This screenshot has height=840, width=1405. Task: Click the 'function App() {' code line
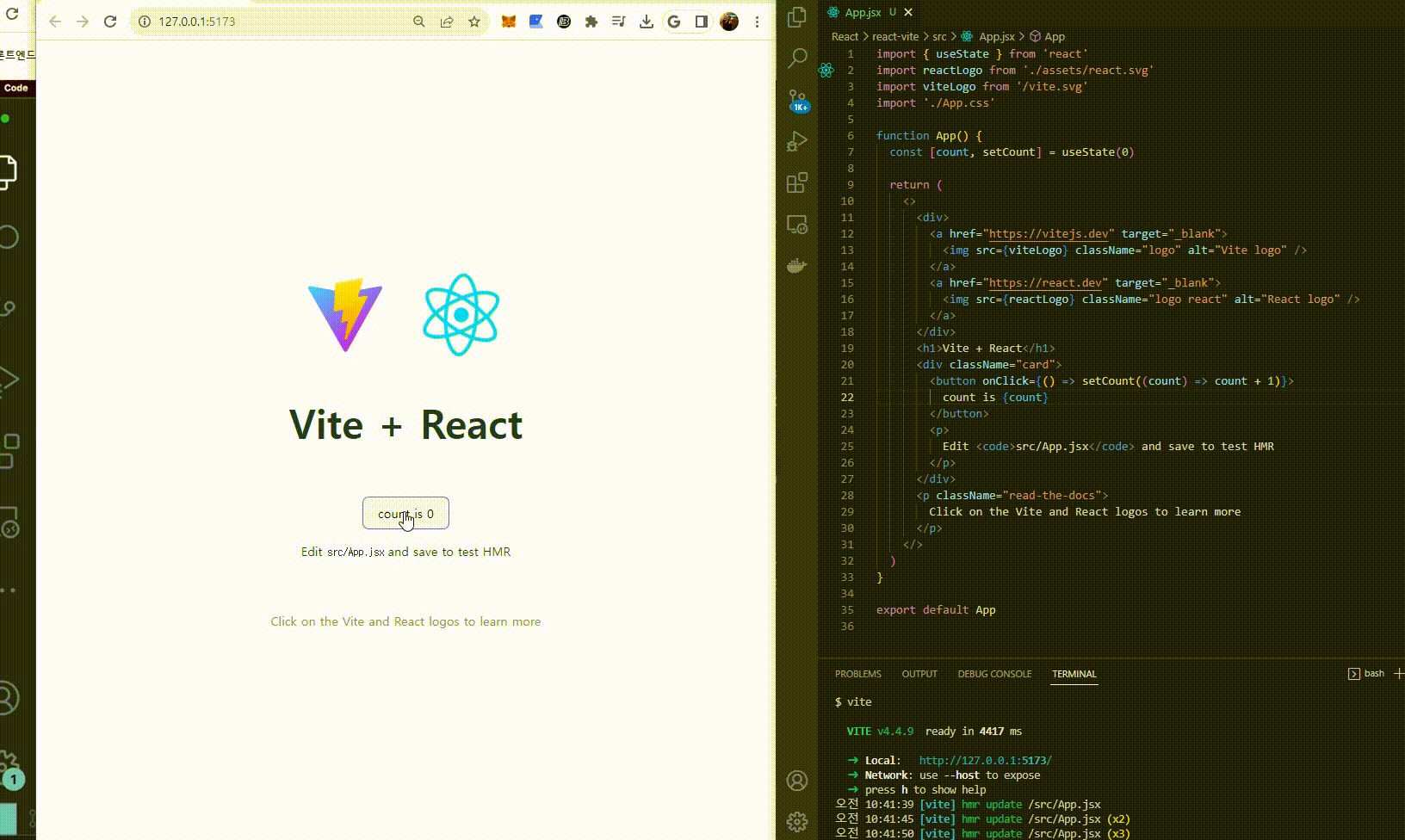click(929, 135)
